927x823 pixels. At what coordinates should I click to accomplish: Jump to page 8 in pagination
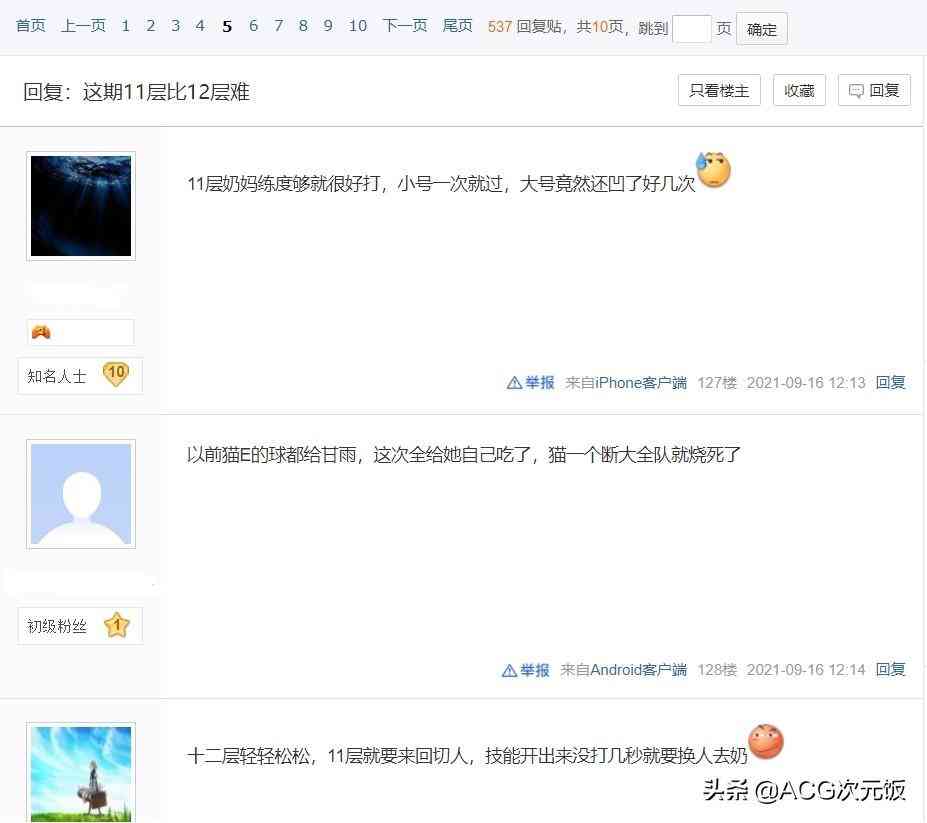coord(303,26)
